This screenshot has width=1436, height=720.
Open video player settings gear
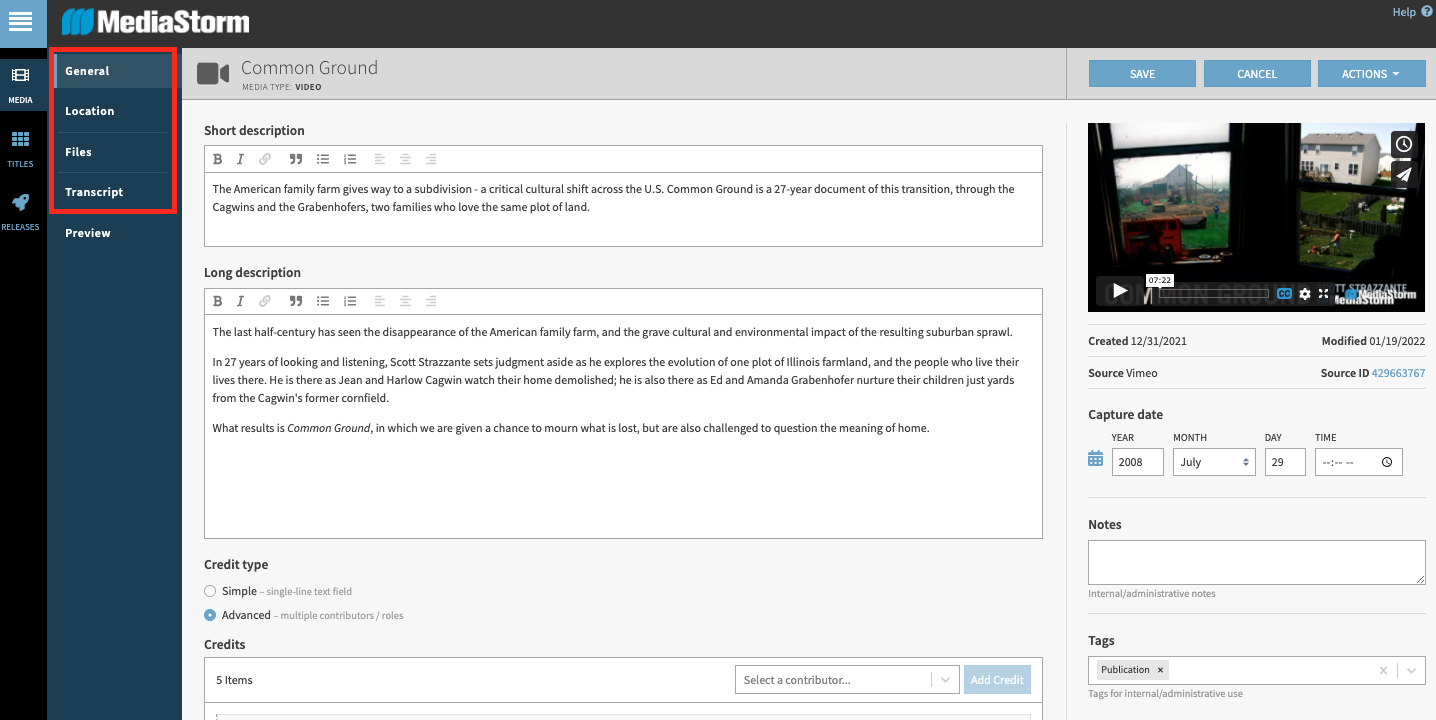coord(1305,294)
